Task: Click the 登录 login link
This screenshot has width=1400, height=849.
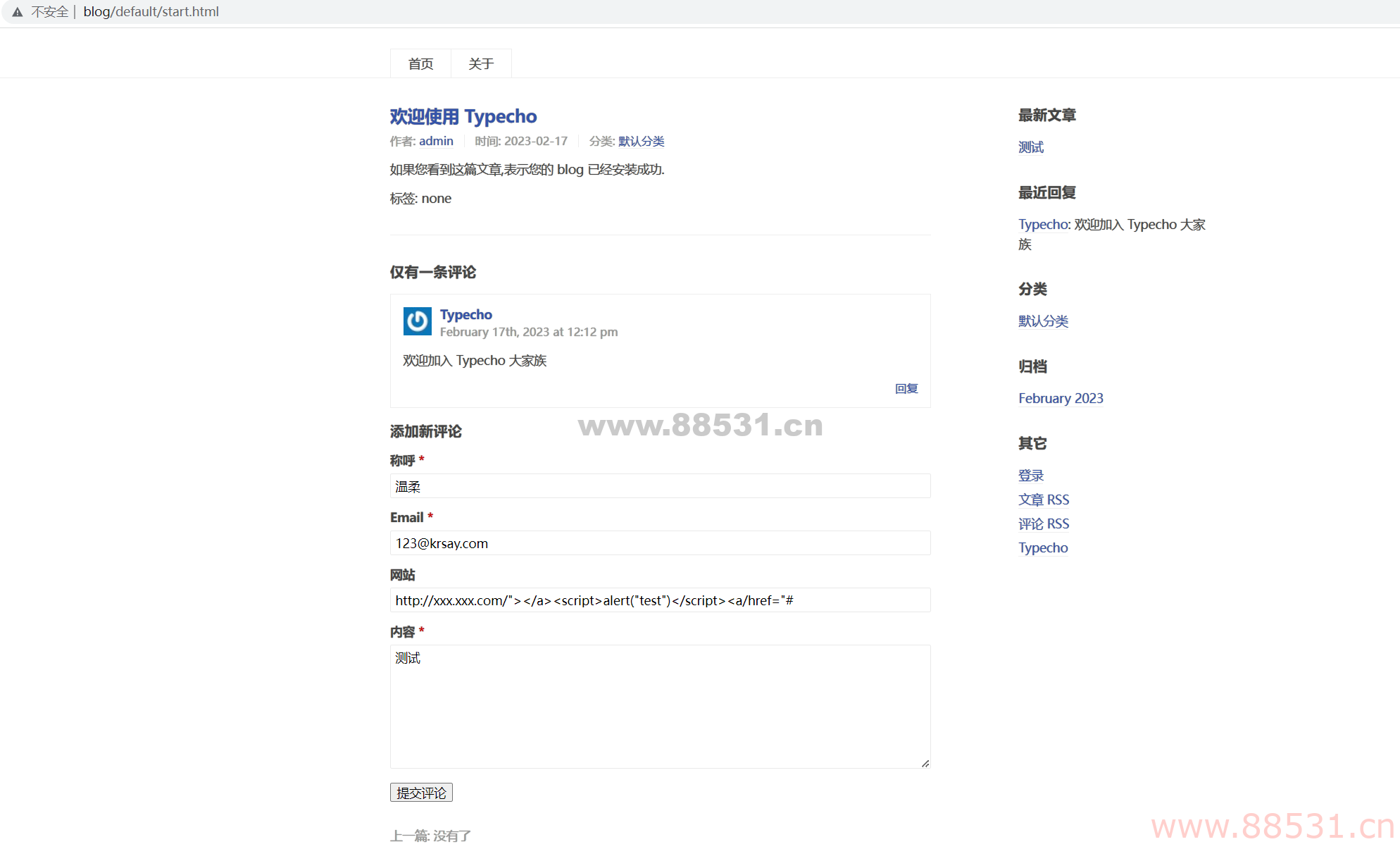Action: point(1031,476)
